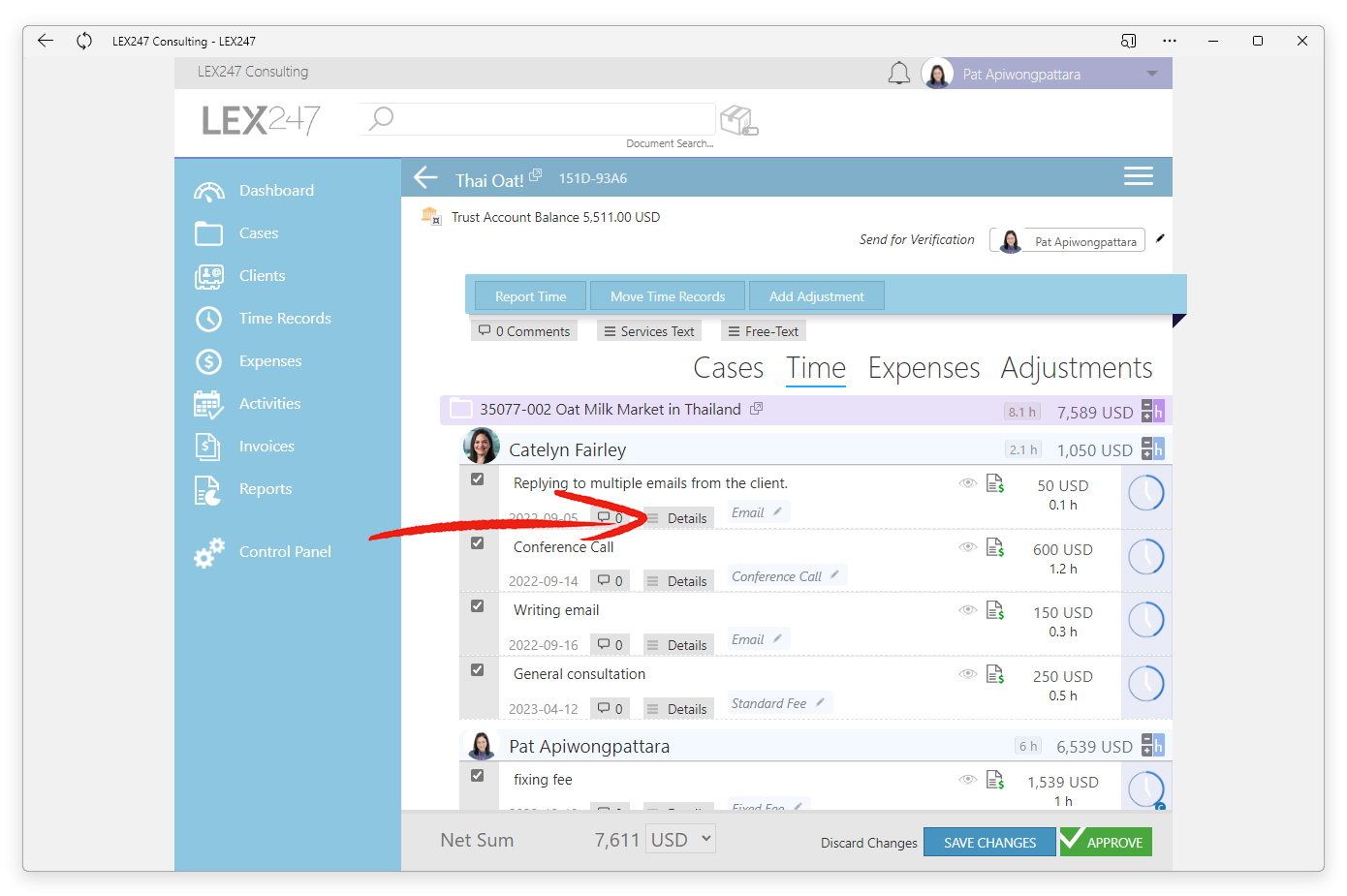Switch to the Expenses tab

924,368
